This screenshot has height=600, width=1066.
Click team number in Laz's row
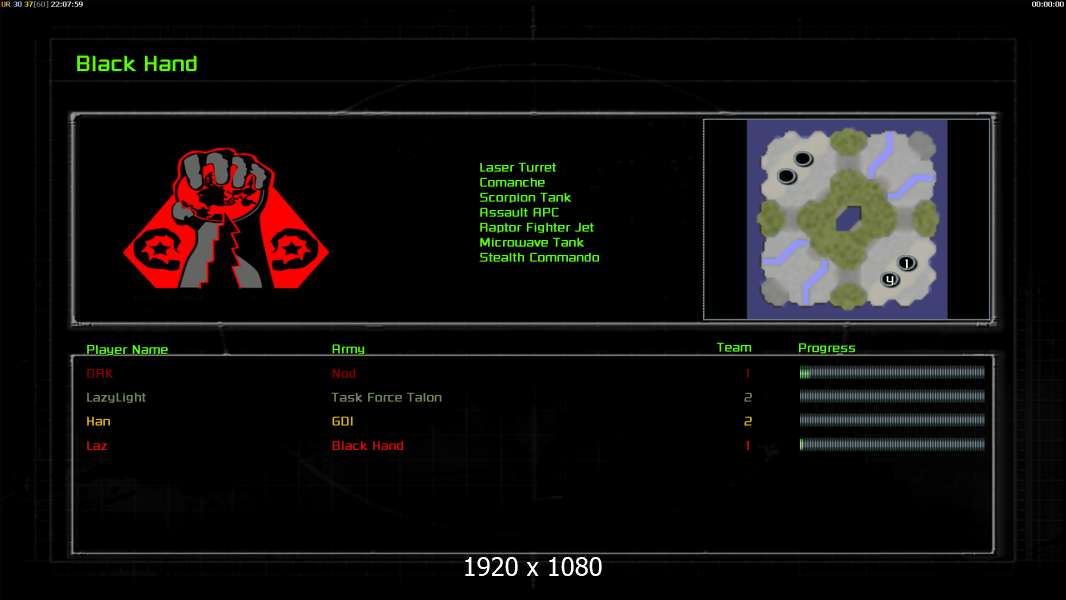point(748,446)
